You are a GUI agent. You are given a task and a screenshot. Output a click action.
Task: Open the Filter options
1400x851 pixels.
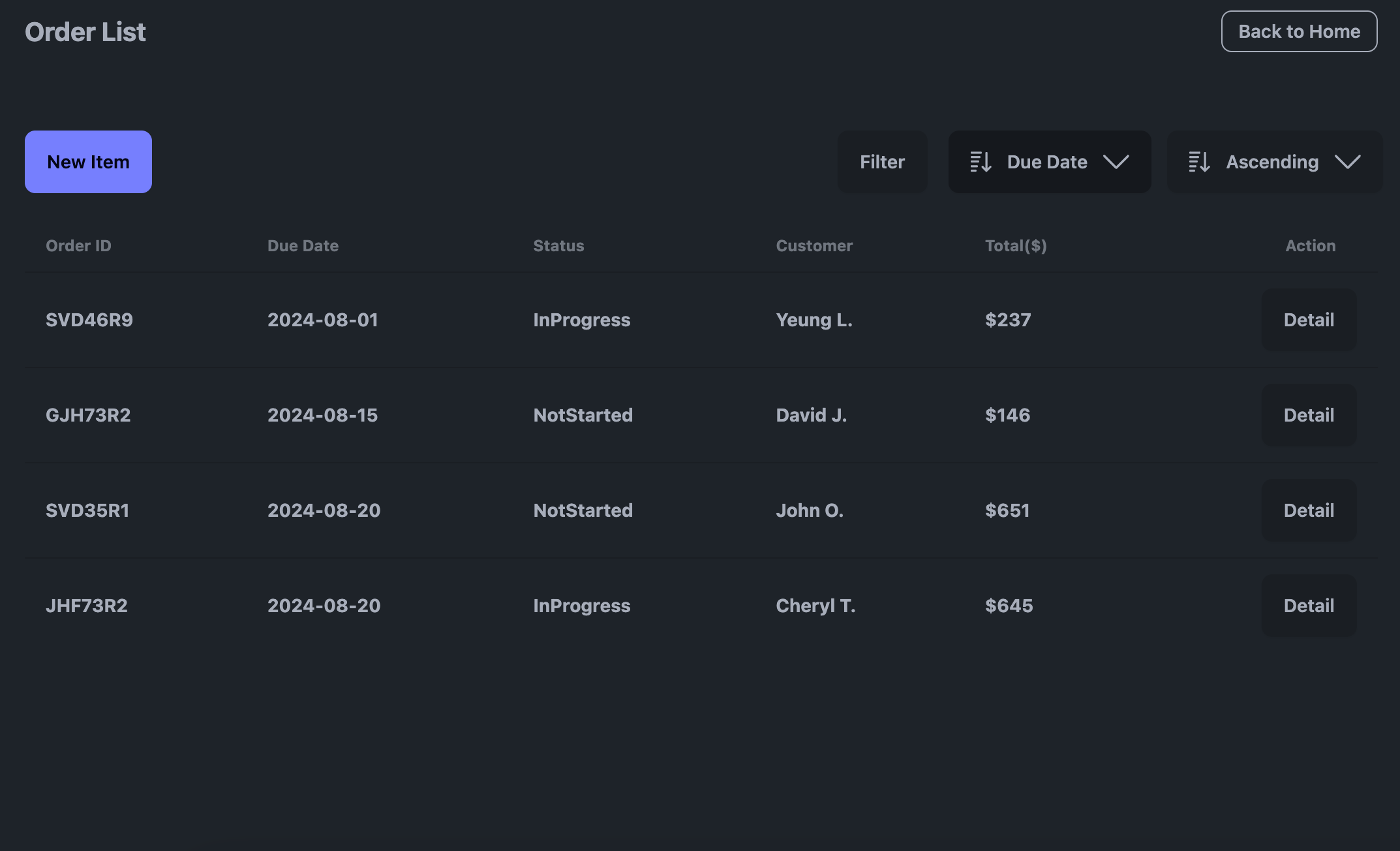click(882, 162)
